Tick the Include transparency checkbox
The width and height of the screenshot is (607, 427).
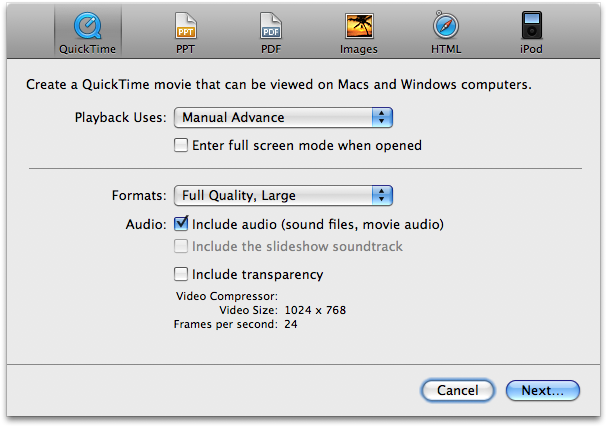(181, 274)
